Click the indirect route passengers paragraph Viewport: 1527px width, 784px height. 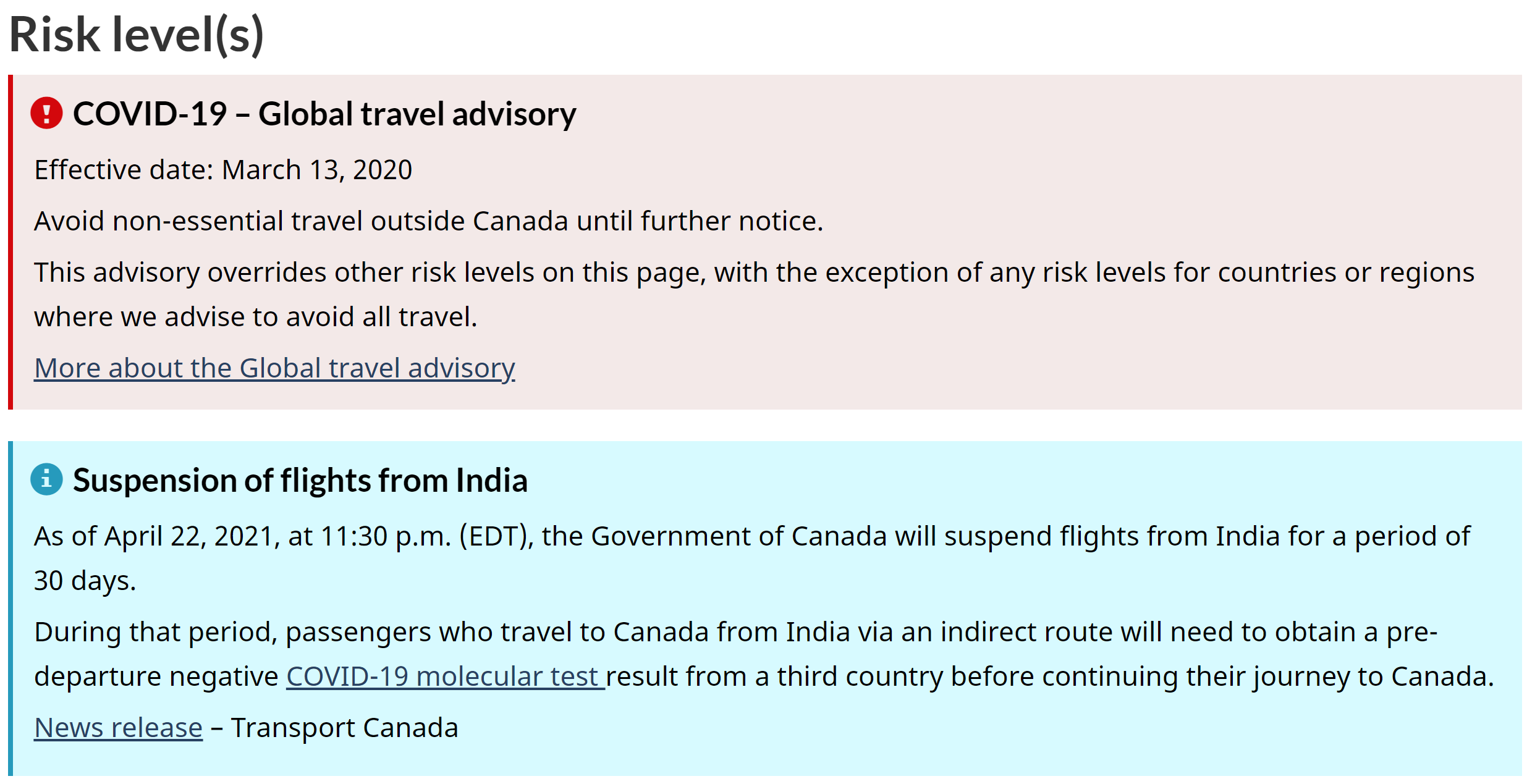click(764, 654)
